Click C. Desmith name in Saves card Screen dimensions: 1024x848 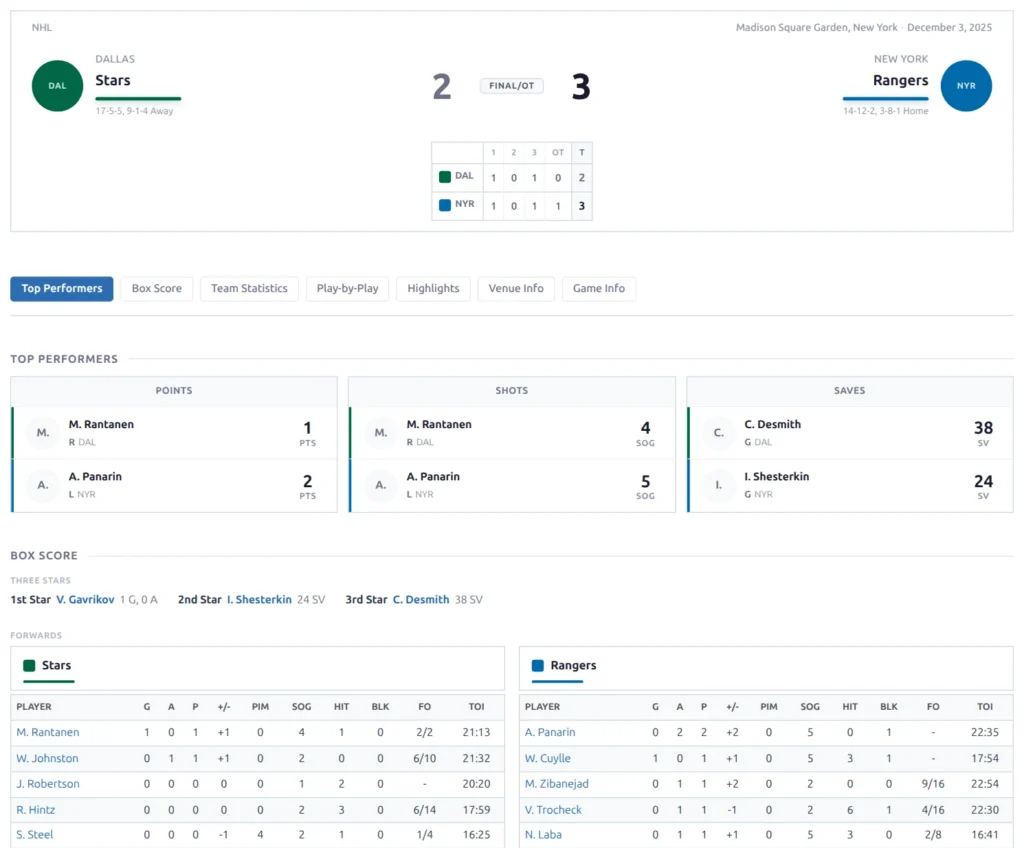coord(773,425)
